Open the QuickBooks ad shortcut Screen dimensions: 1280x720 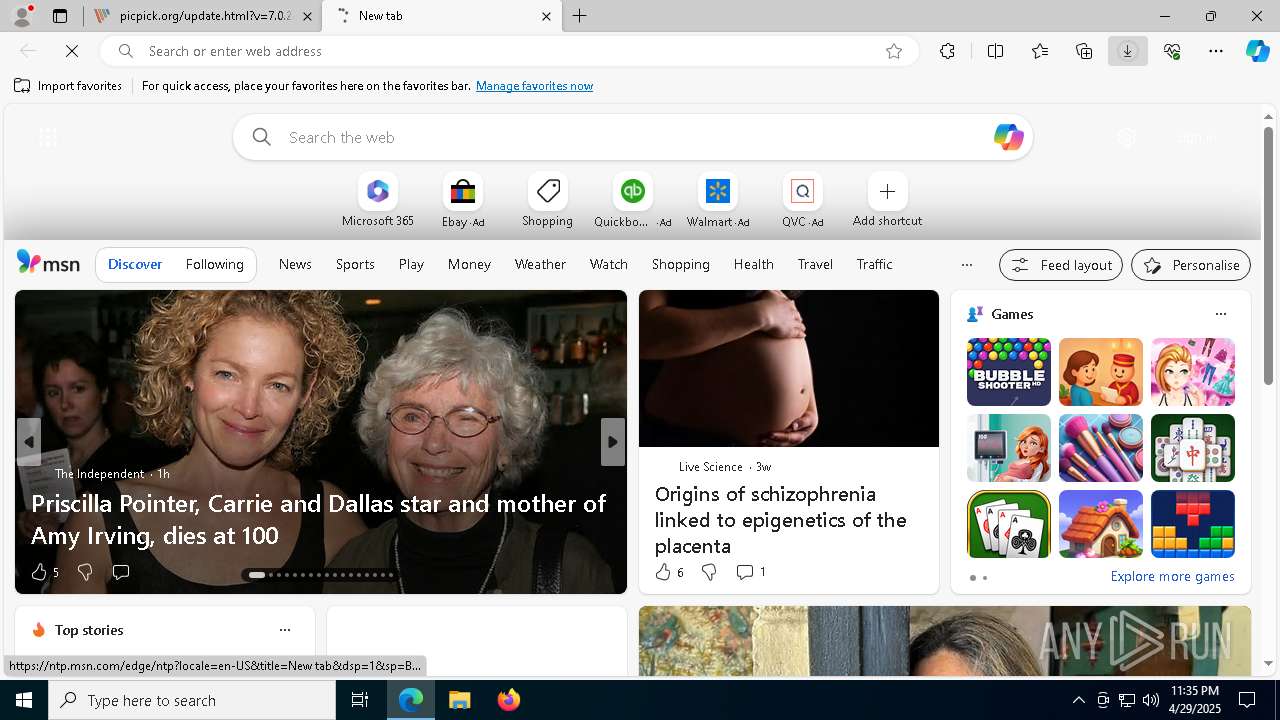tap(632, 200)
